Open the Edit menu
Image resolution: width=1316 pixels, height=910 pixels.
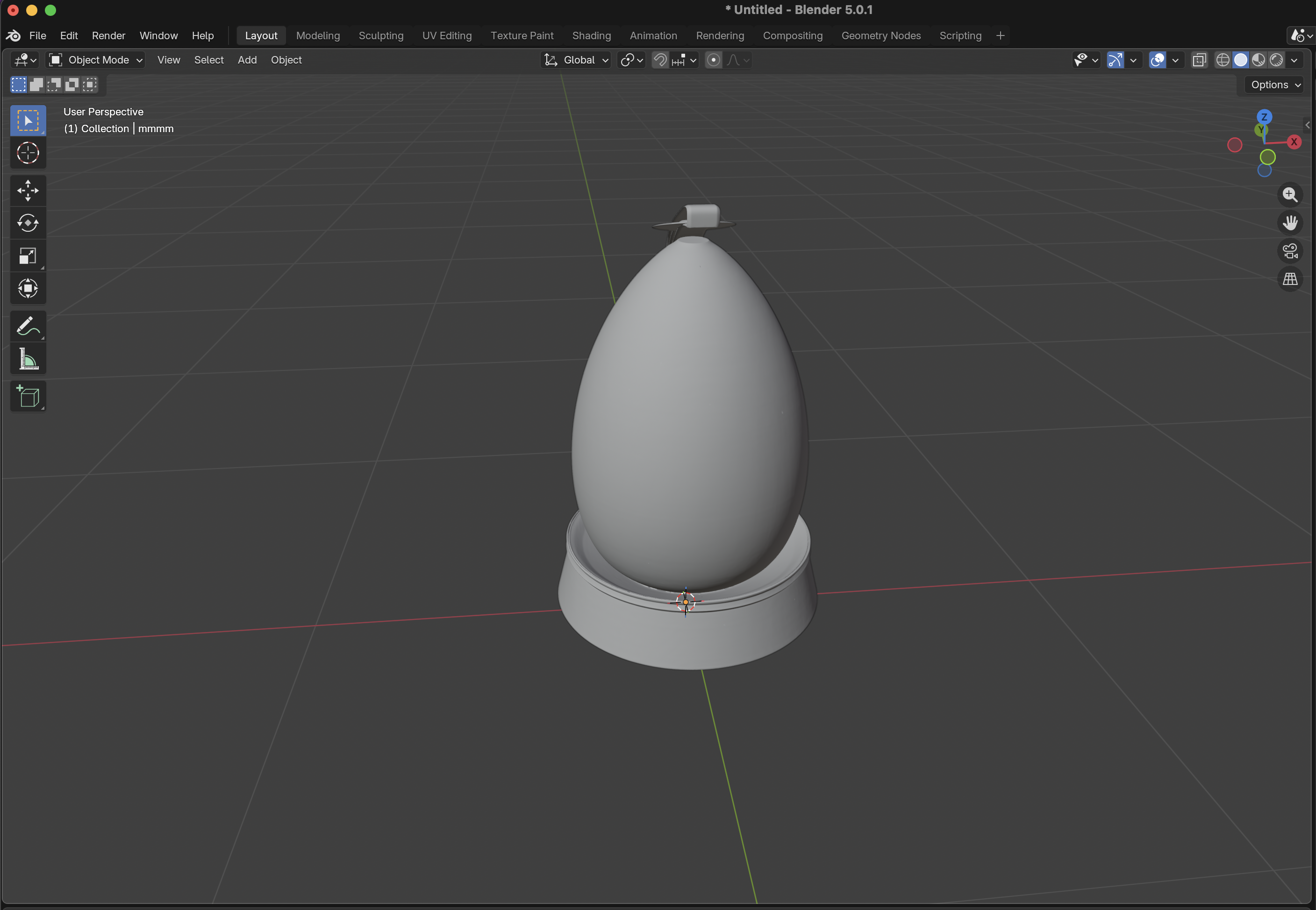point(69,36)
